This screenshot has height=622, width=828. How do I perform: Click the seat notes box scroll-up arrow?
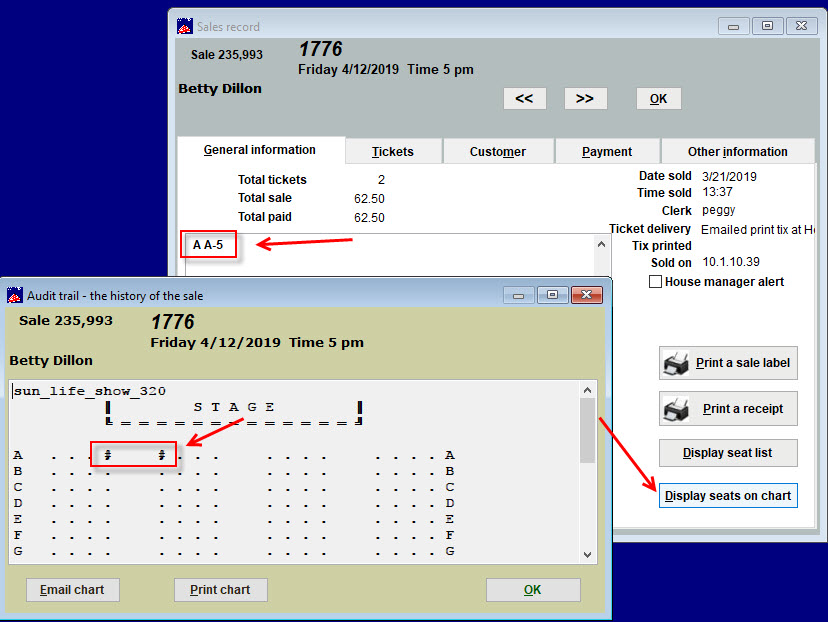pyautogui.click(x=601, y=244)
